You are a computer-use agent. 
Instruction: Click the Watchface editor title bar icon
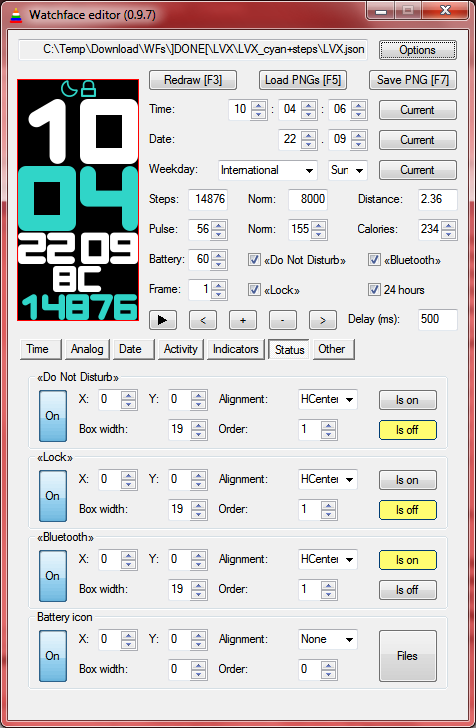tap(16, 15)
